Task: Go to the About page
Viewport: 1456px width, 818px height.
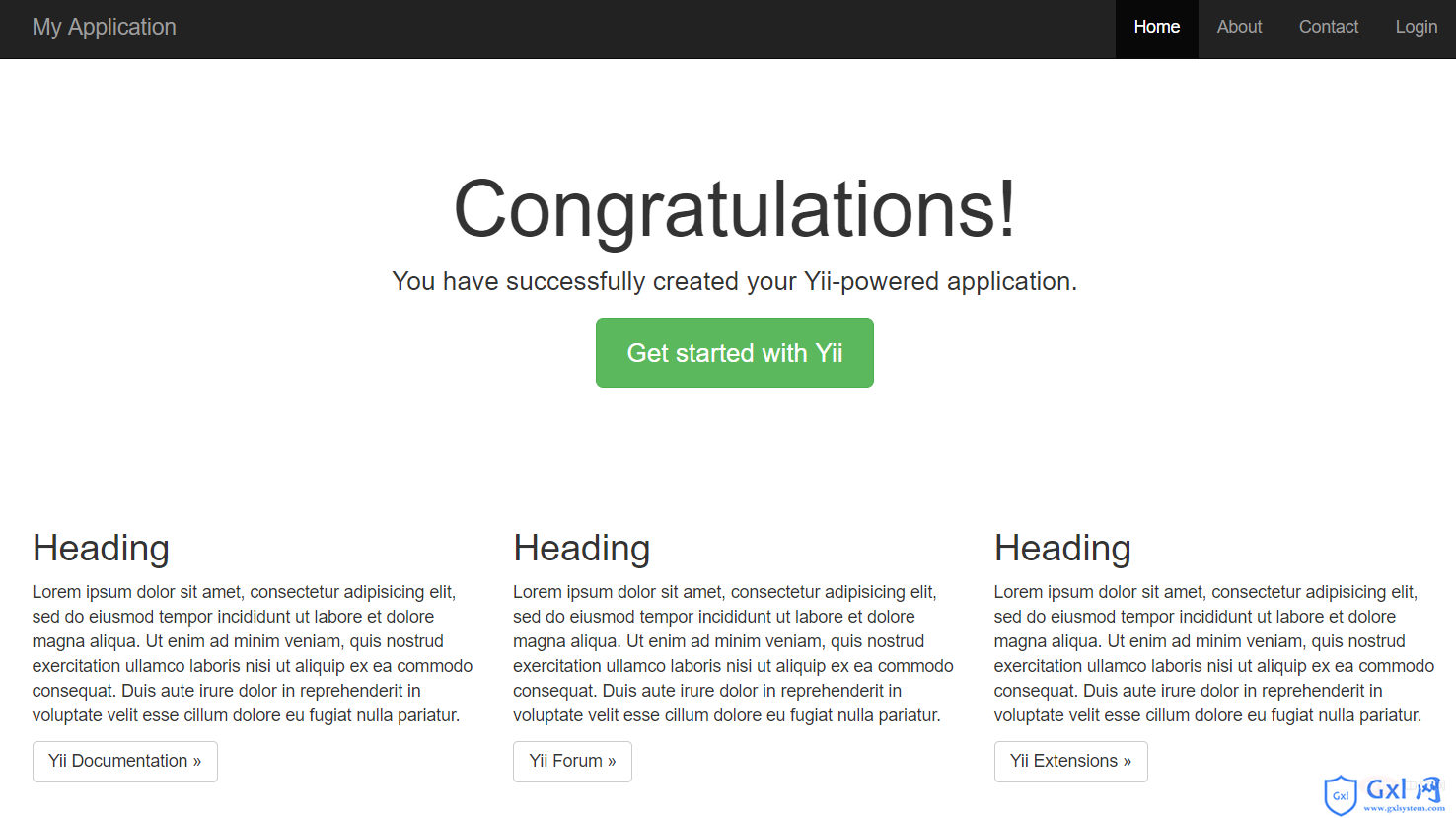Action: 1239,28
